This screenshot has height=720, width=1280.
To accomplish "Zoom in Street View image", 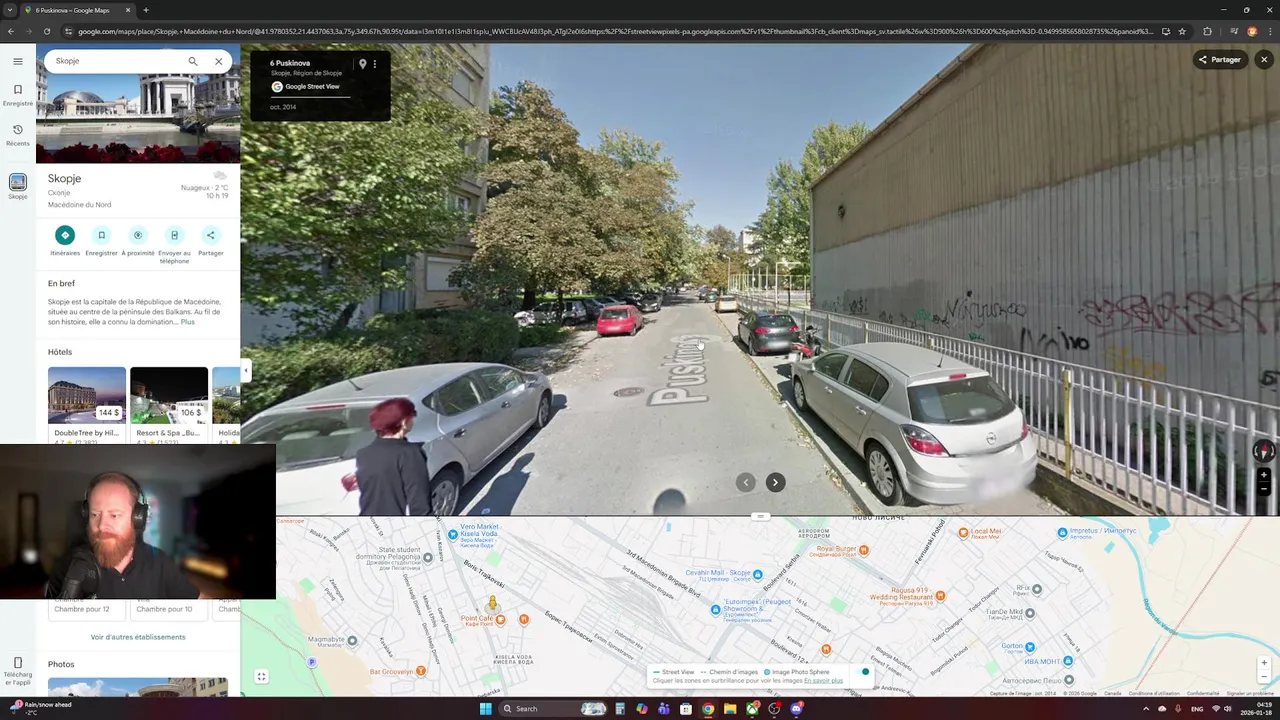I will (x=1264, y=475).
